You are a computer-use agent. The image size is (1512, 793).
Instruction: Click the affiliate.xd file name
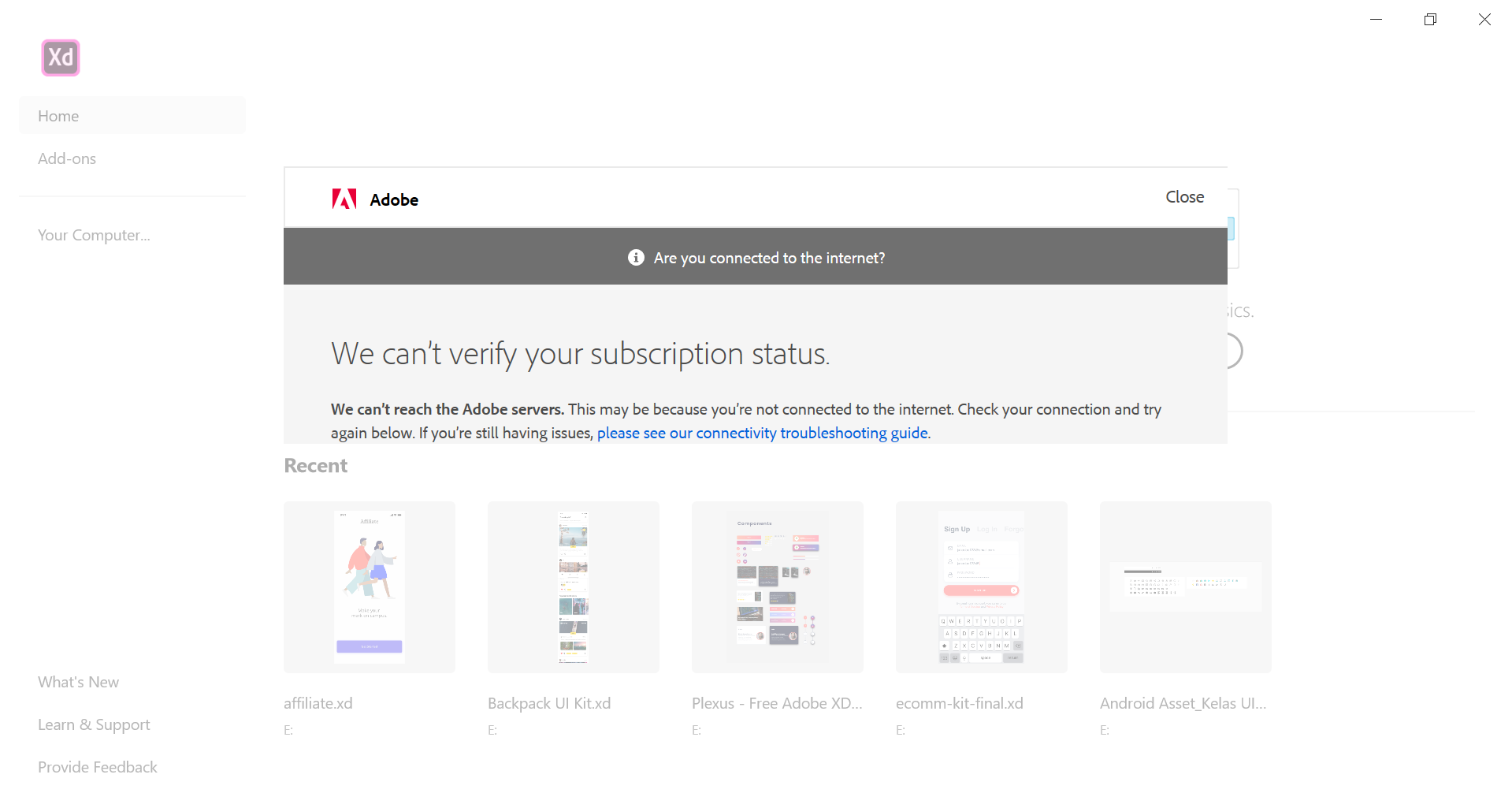(x=318, y=703)
